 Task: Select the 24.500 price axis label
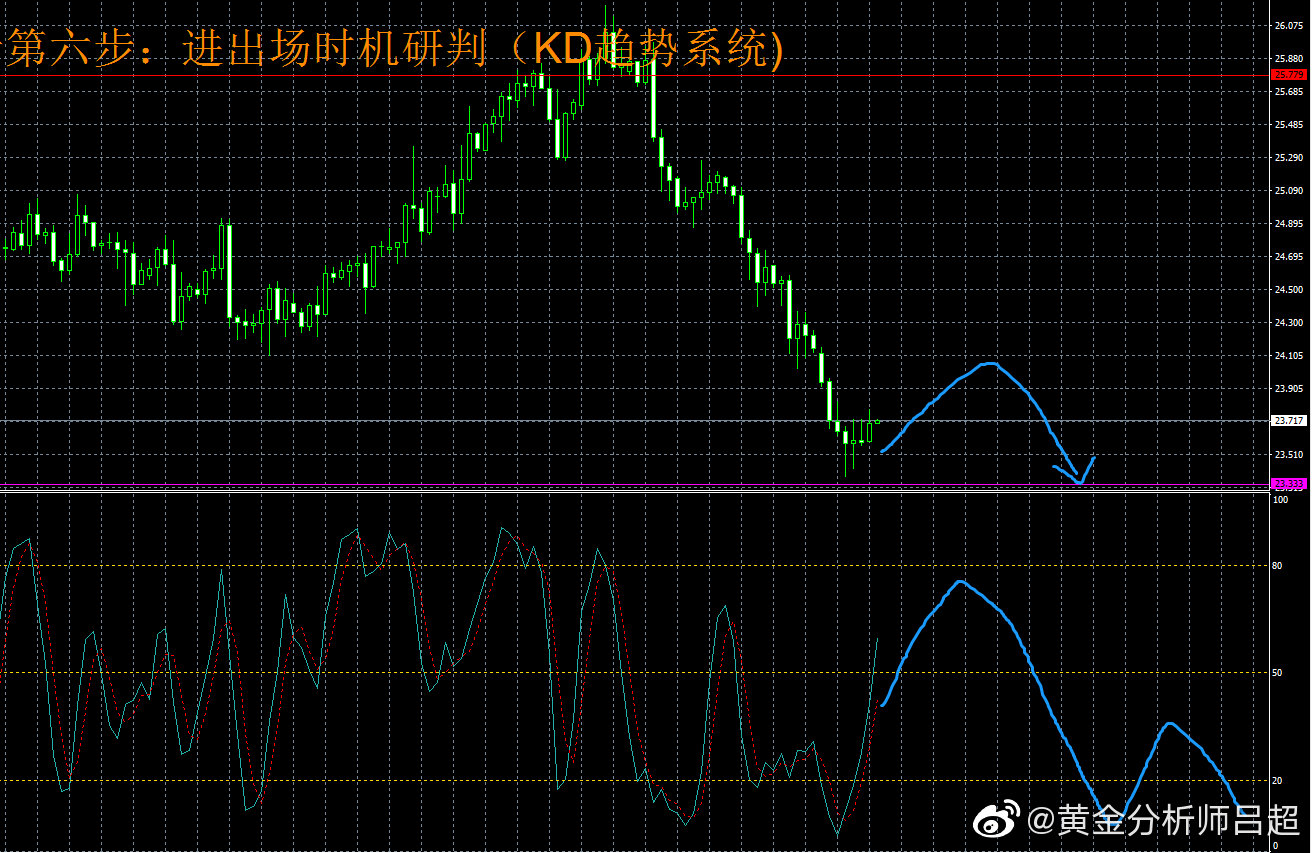(1287, 290)
